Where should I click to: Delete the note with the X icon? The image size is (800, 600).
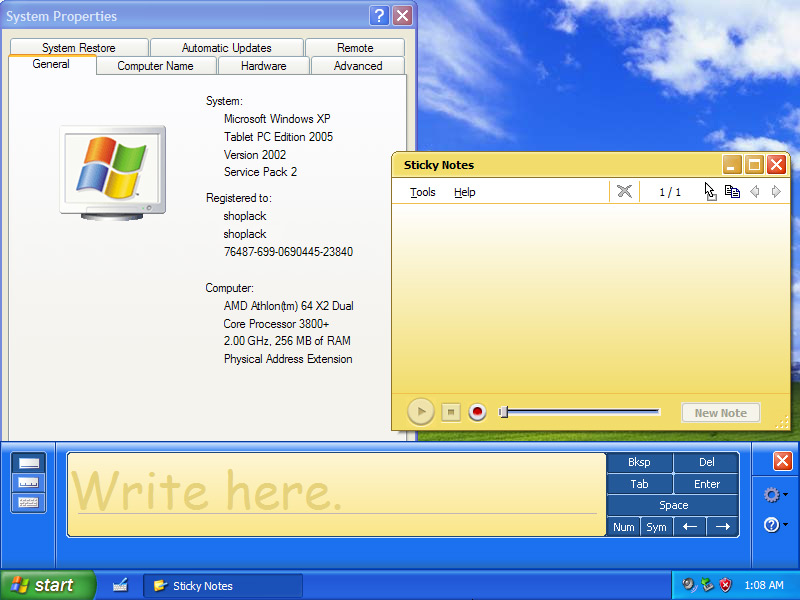click(x=624, y=192)
